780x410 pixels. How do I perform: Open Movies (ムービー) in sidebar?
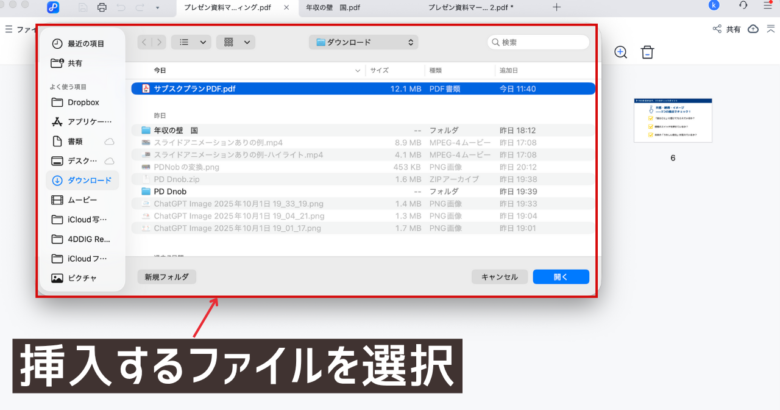82,199
